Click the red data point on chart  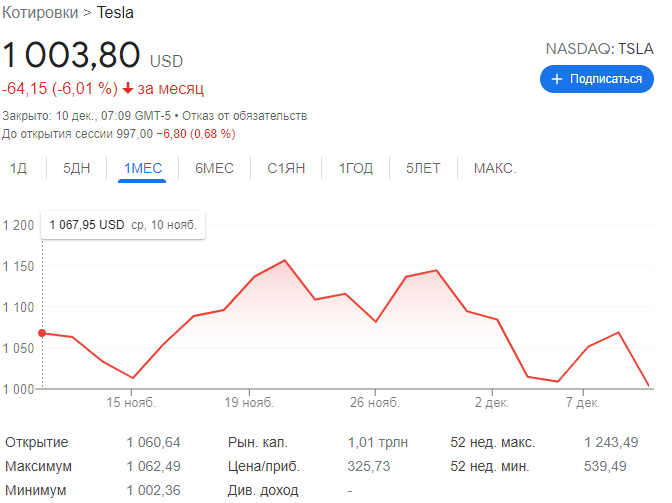(42, 333)
